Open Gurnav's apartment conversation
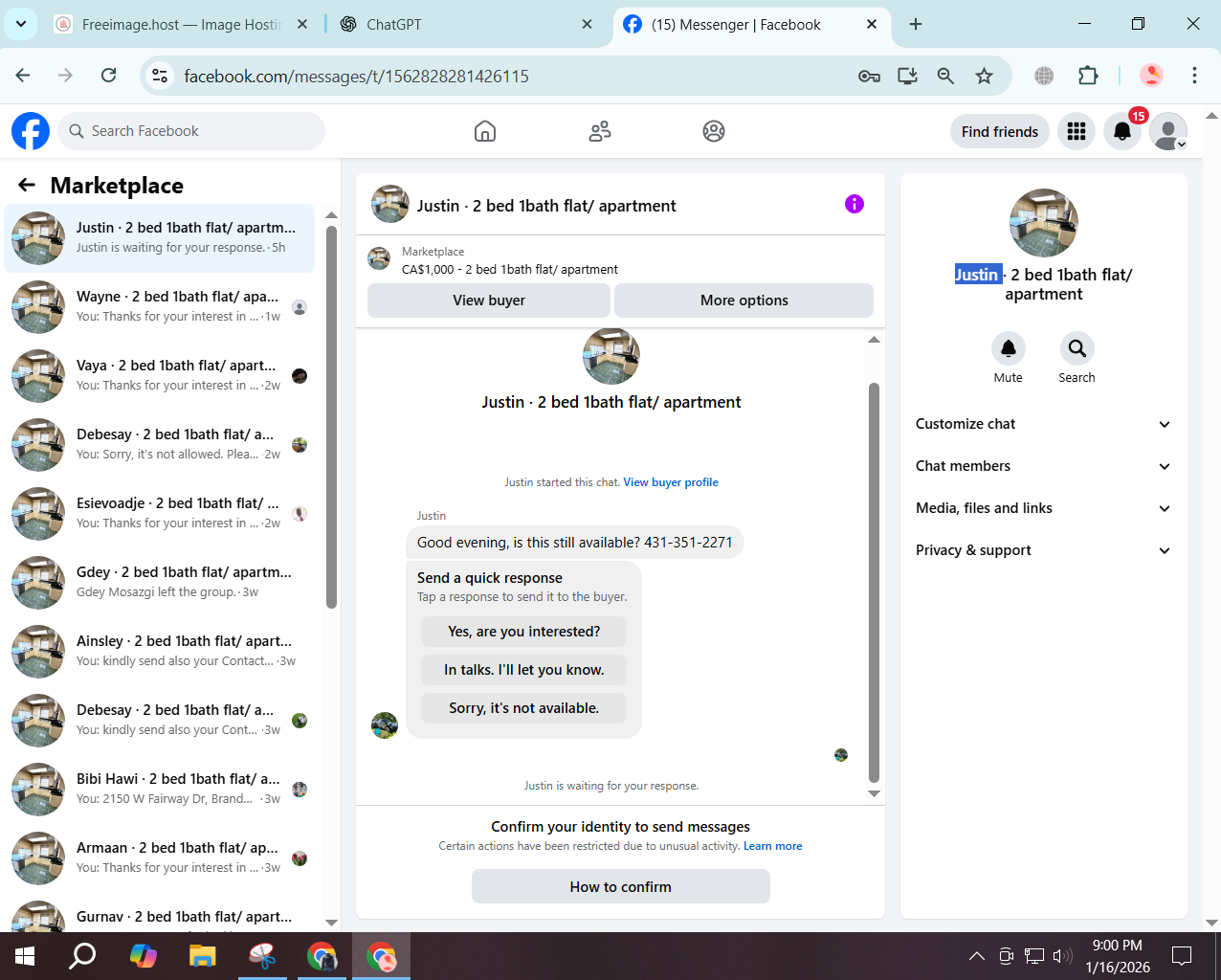This screenshot has height=980, width=1221. click(x=159, y=913)
